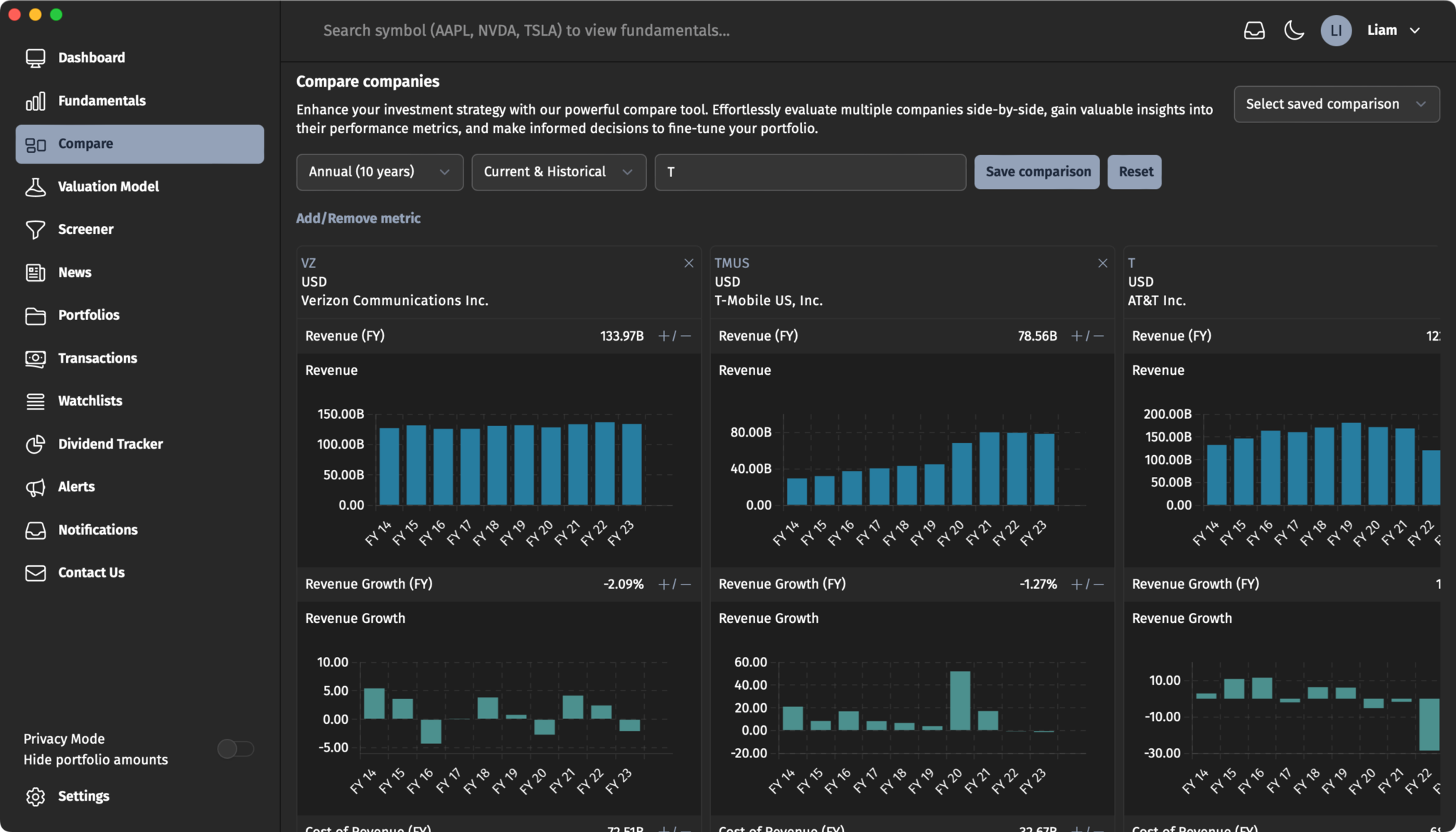Click the Liam username label
1456x832 pixels.
click(x=1382, y=31)
